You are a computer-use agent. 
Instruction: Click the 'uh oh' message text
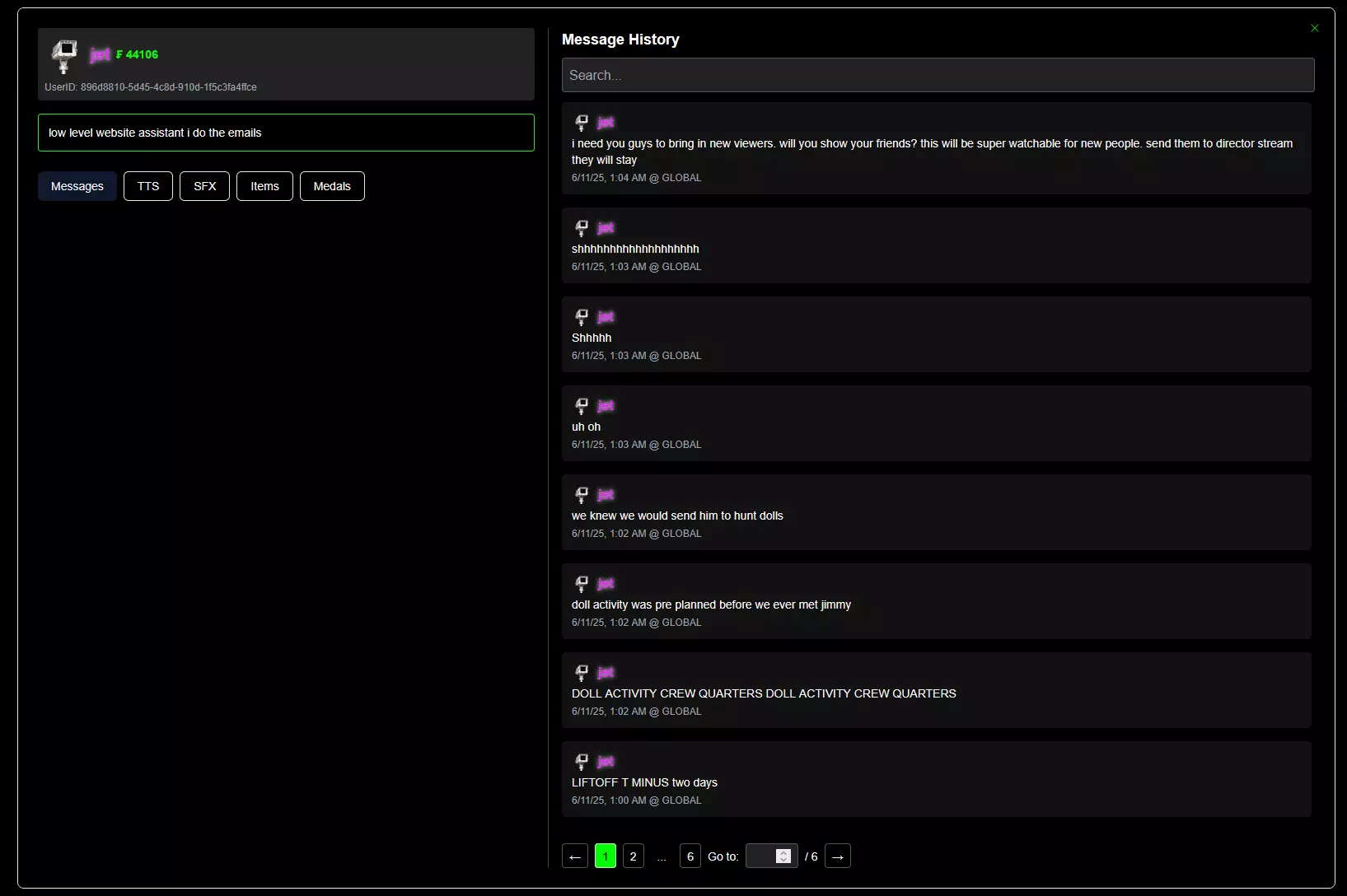click(x=586, y=427)
